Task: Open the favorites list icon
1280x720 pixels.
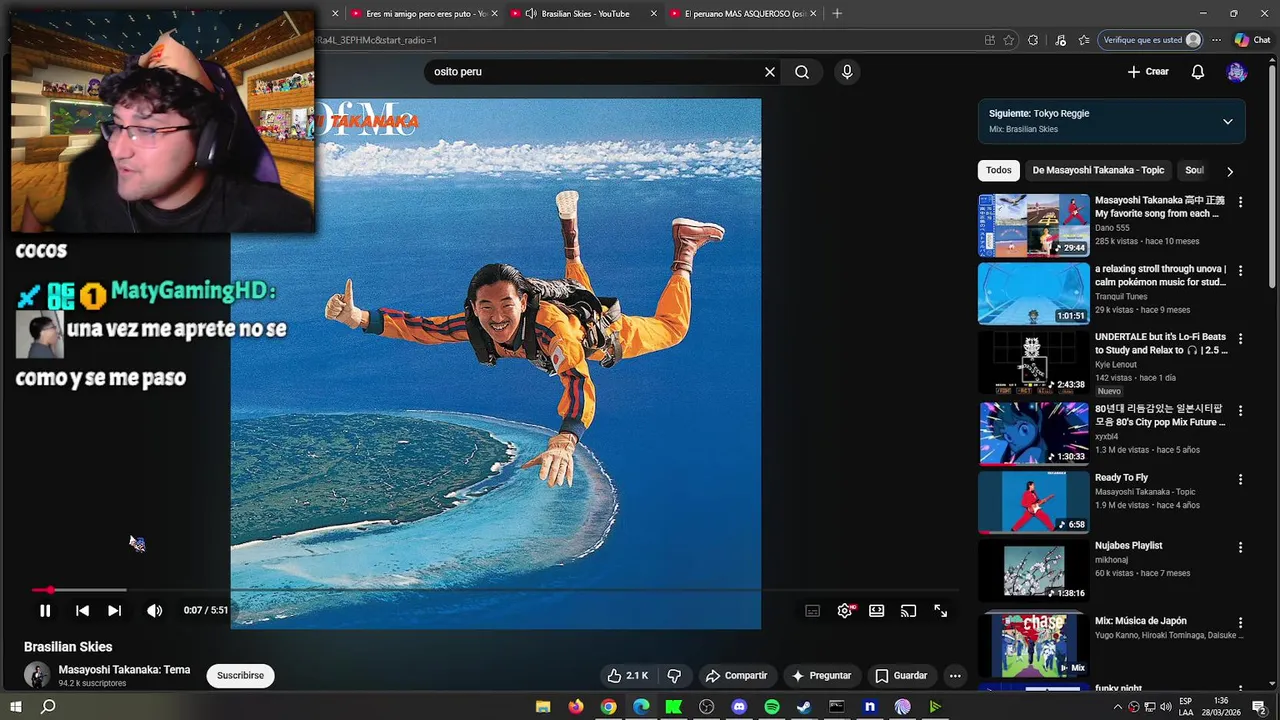Action: pyautogui.click(x=1084, y=40)
